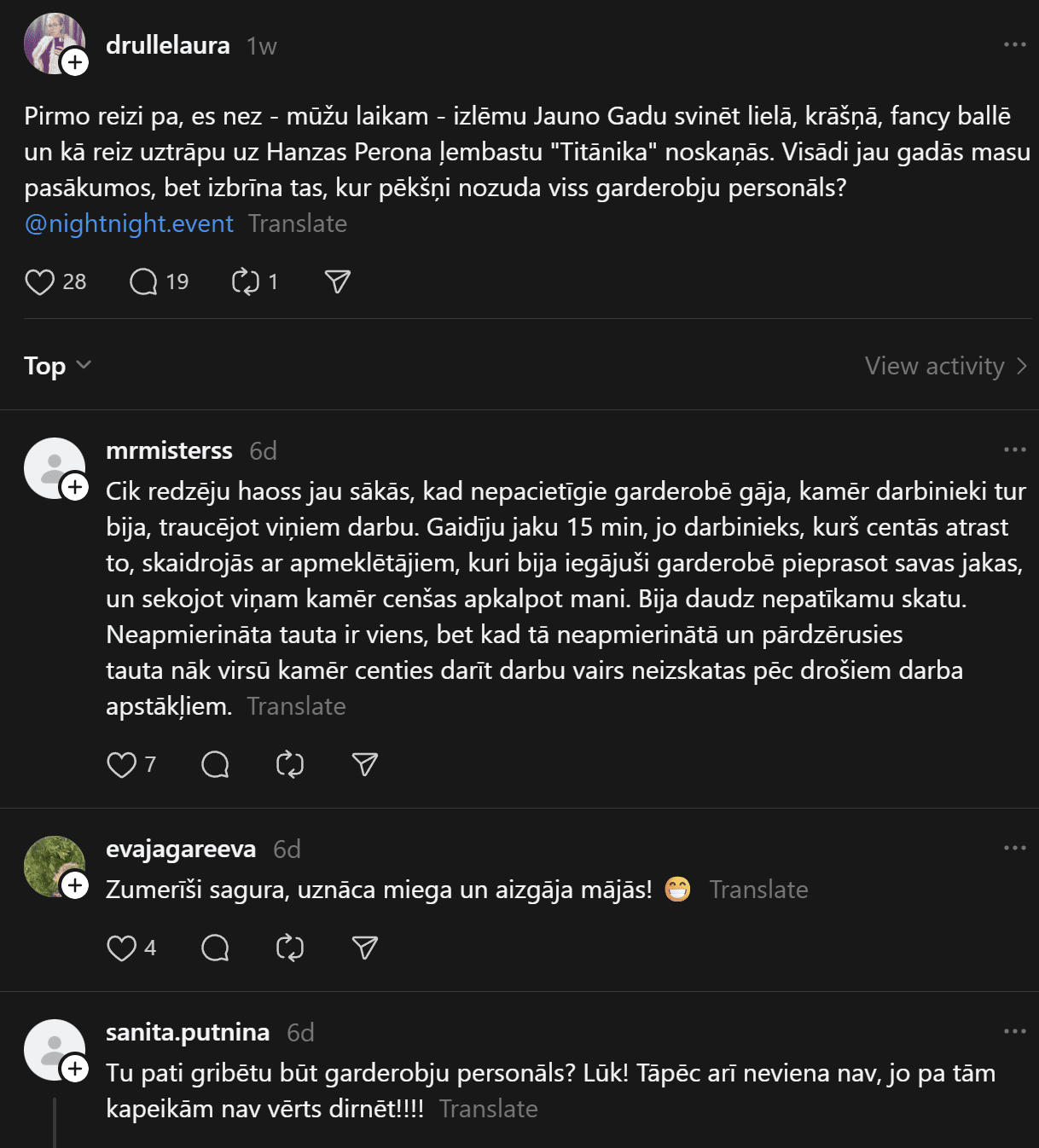Screen dimensions: 1039x1148
Task: Reply to mrmisterss's comment
Action: coord(215,765)
